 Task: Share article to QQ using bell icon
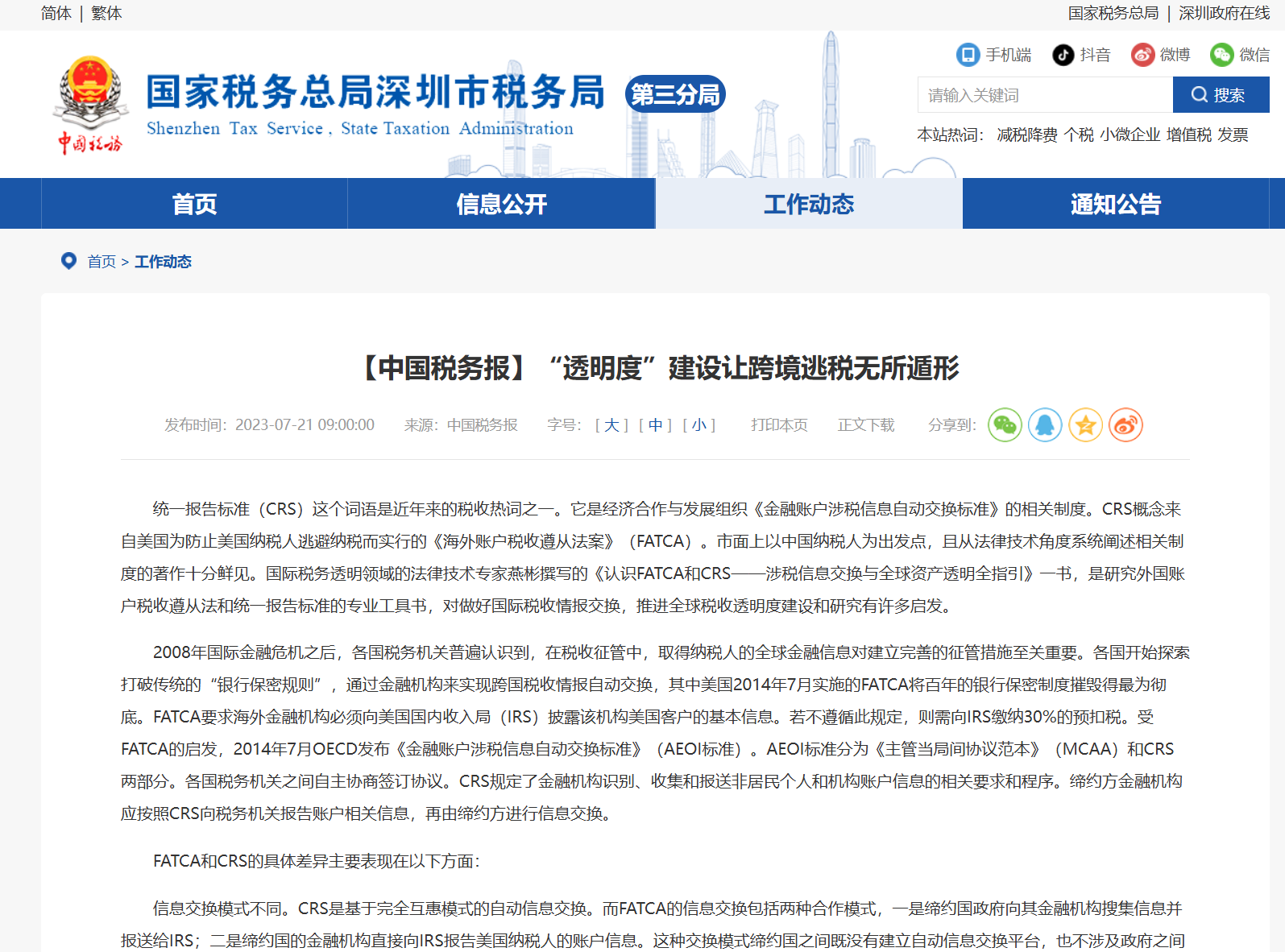click(x=1045, y=425)
